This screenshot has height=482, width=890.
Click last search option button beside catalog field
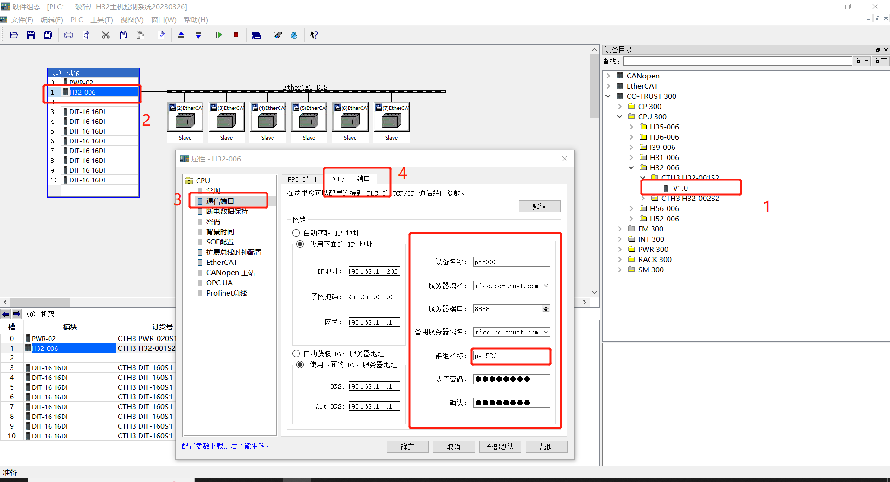(880, 61)
